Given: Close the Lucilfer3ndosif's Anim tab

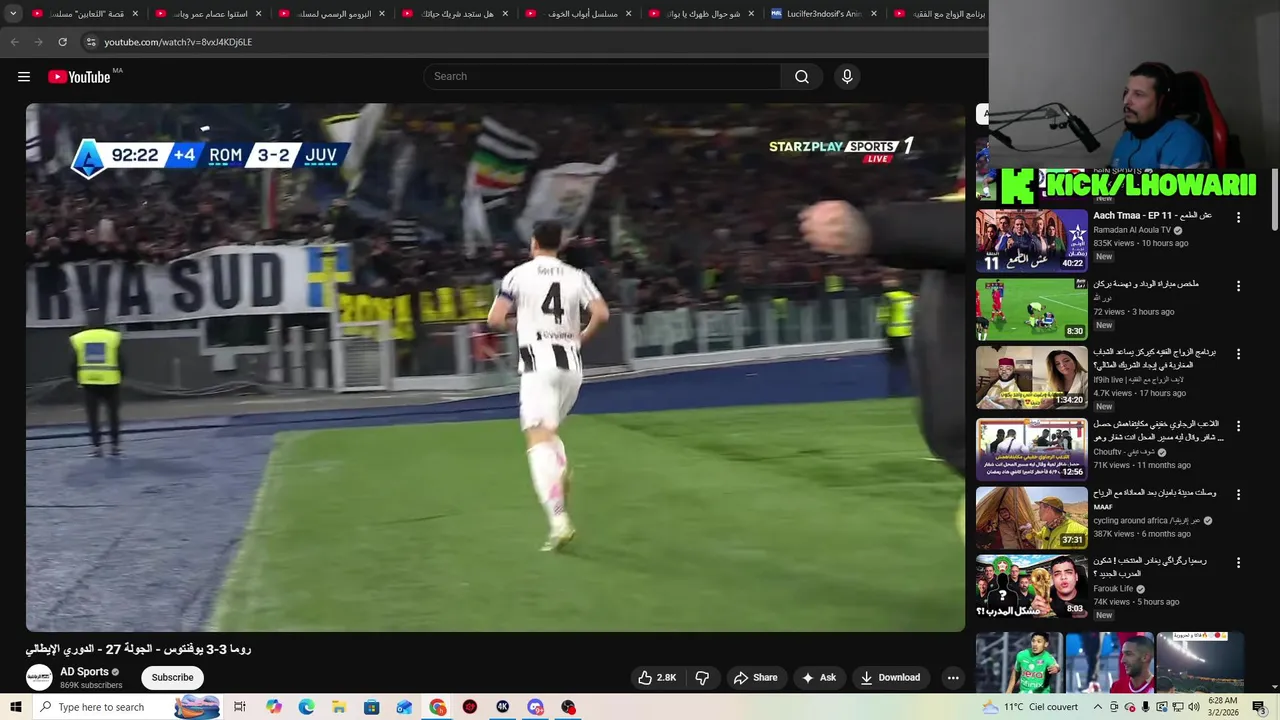Looking at the screenshot, I should click(874, 14).
